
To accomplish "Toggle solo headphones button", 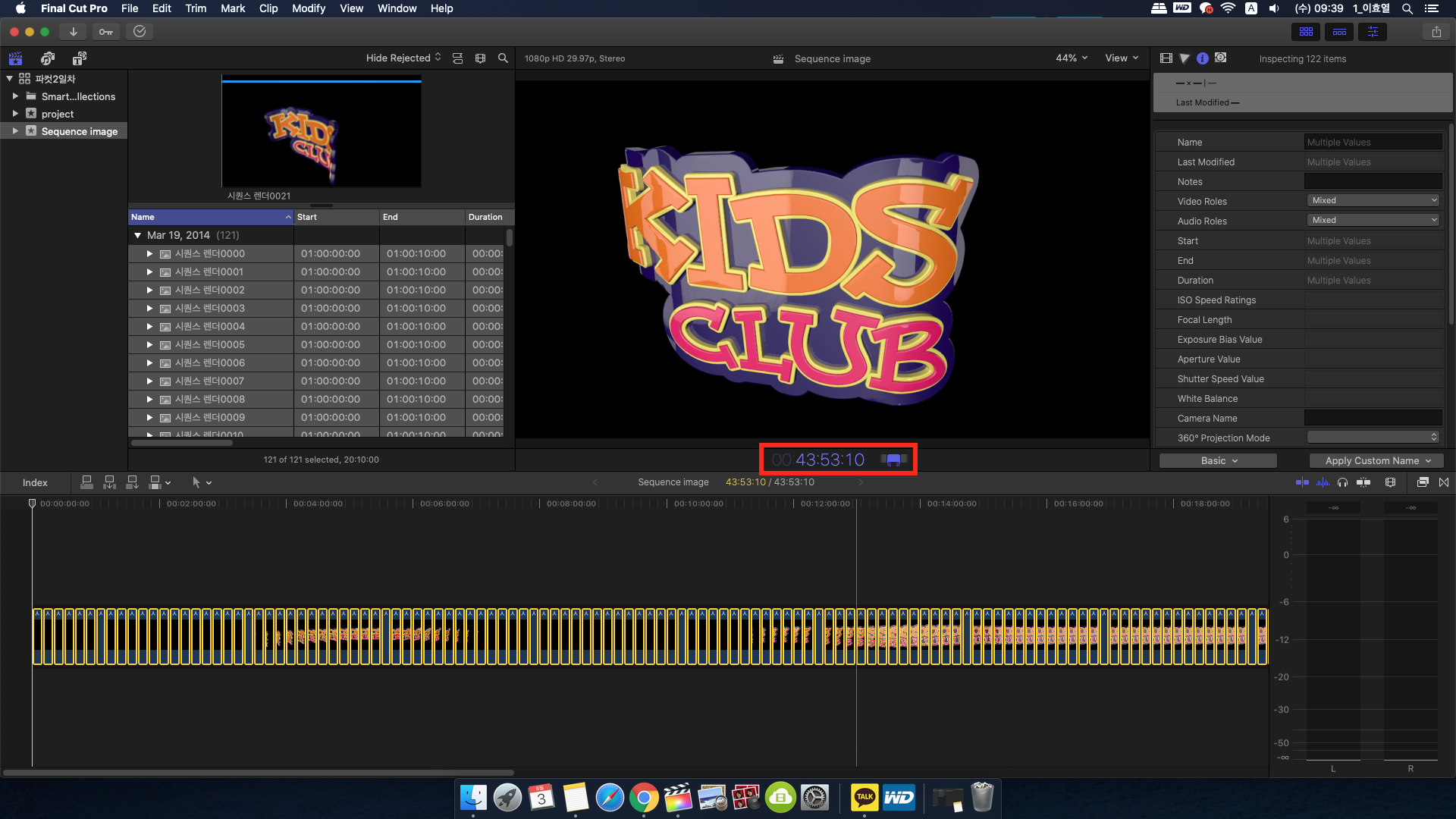I will [1342, 482].
